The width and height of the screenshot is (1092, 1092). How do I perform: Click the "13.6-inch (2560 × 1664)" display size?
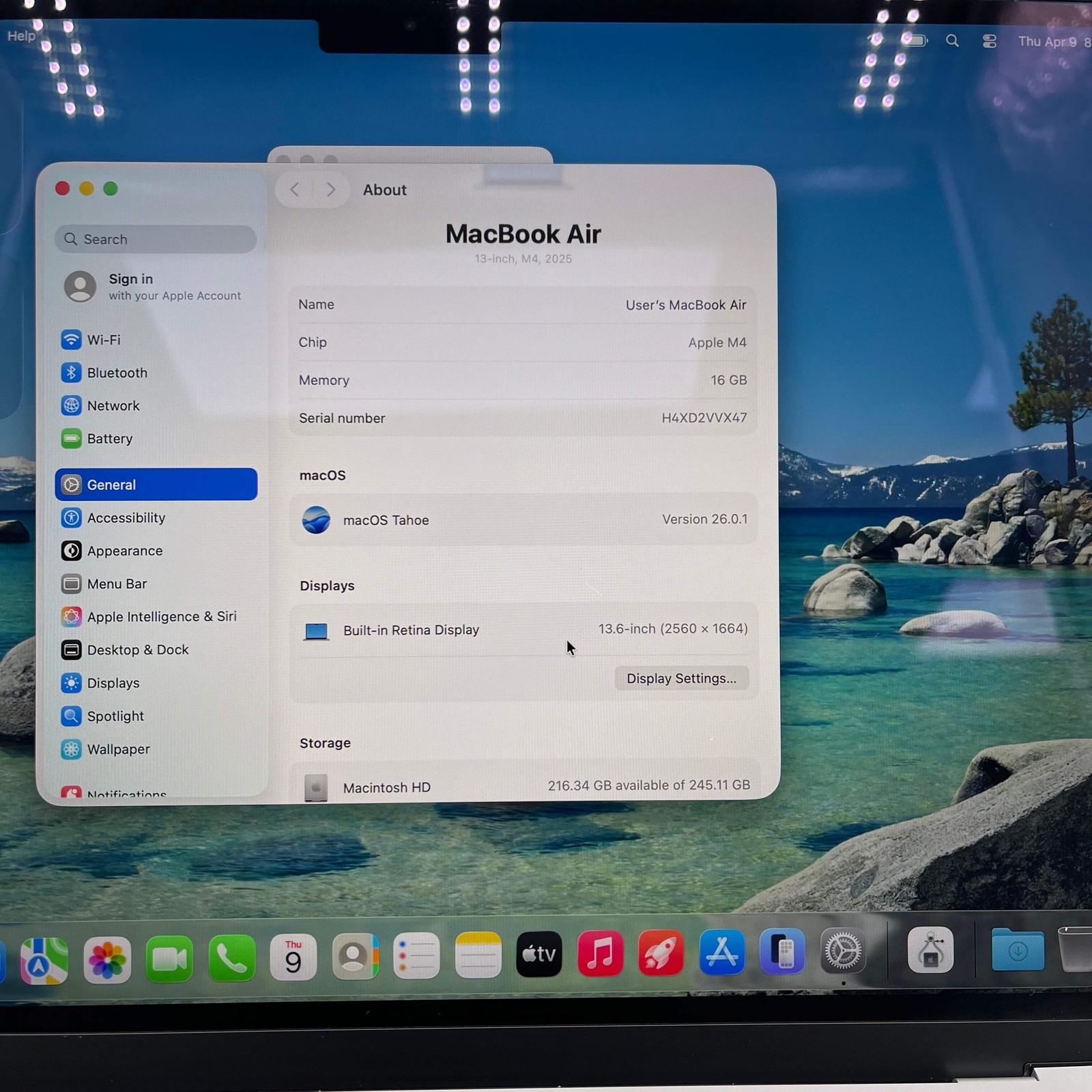point(673,629)
